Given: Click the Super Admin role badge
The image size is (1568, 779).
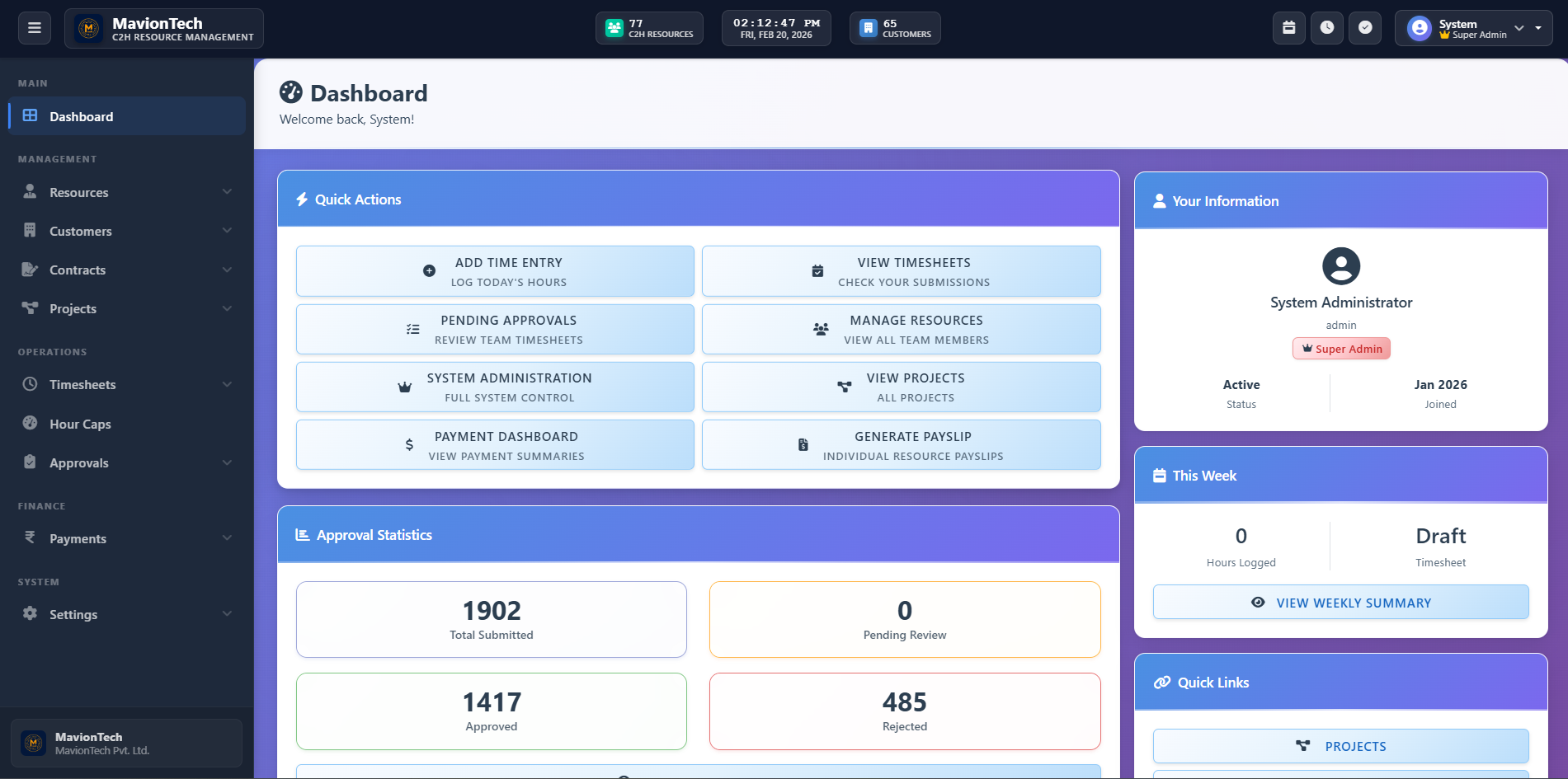Looking at the screenshot, I should 1340,348.
